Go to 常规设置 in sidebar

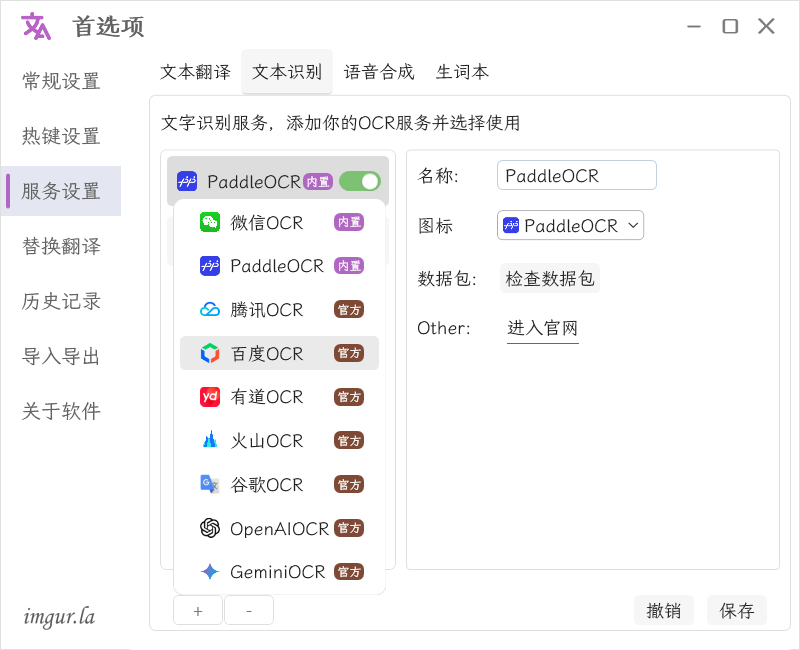(x=61, y=81)
